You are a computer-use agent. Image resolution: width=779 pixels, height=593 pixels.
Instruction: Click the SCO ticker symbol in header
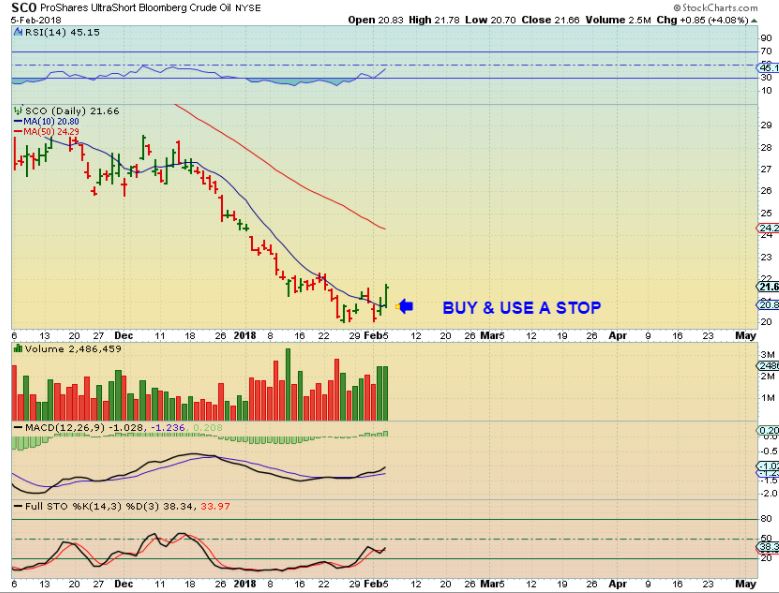pyautogui.click(x=24, y=8)
